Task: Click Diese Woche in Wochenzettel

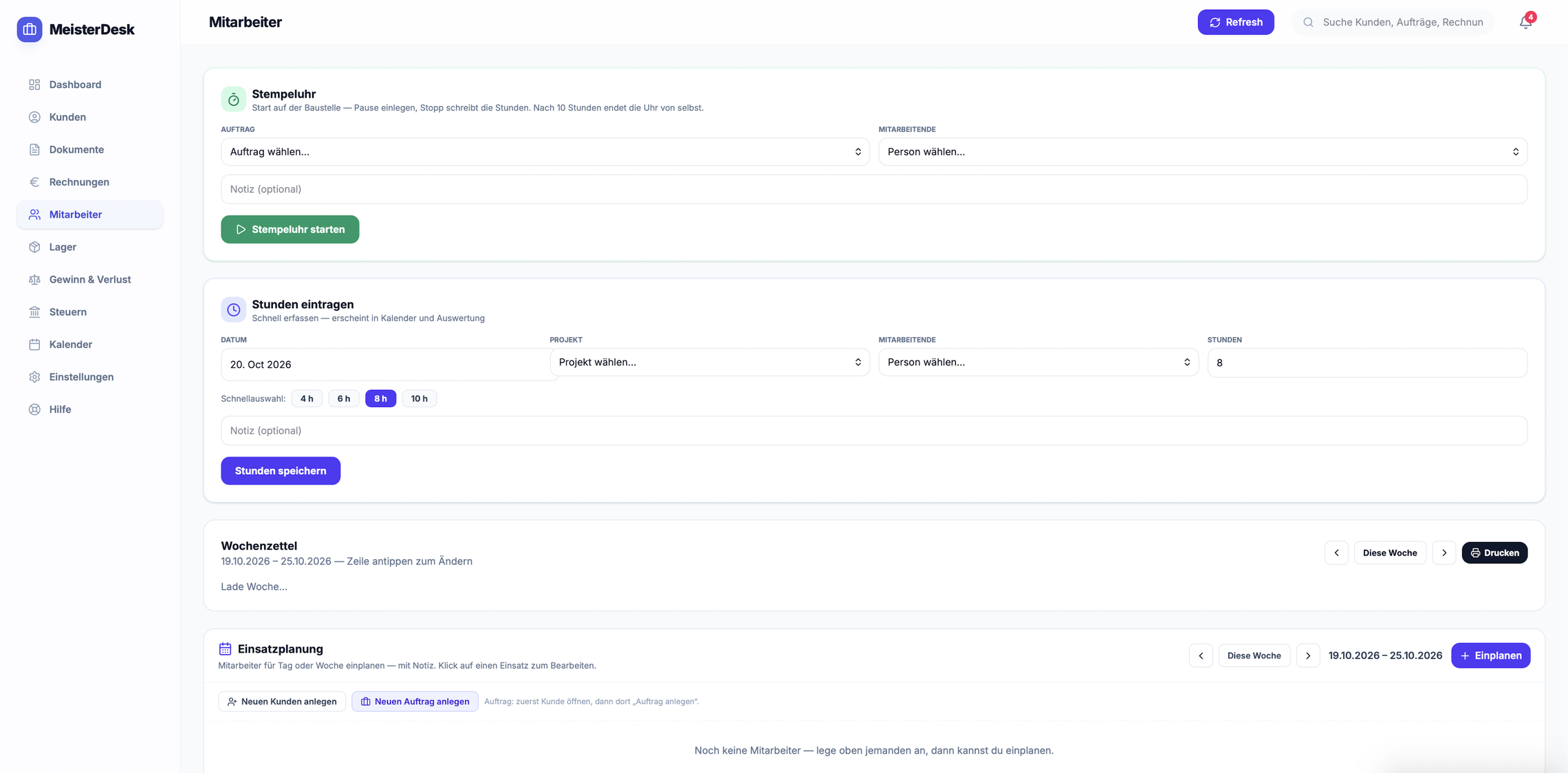Action: [1390, 553]
